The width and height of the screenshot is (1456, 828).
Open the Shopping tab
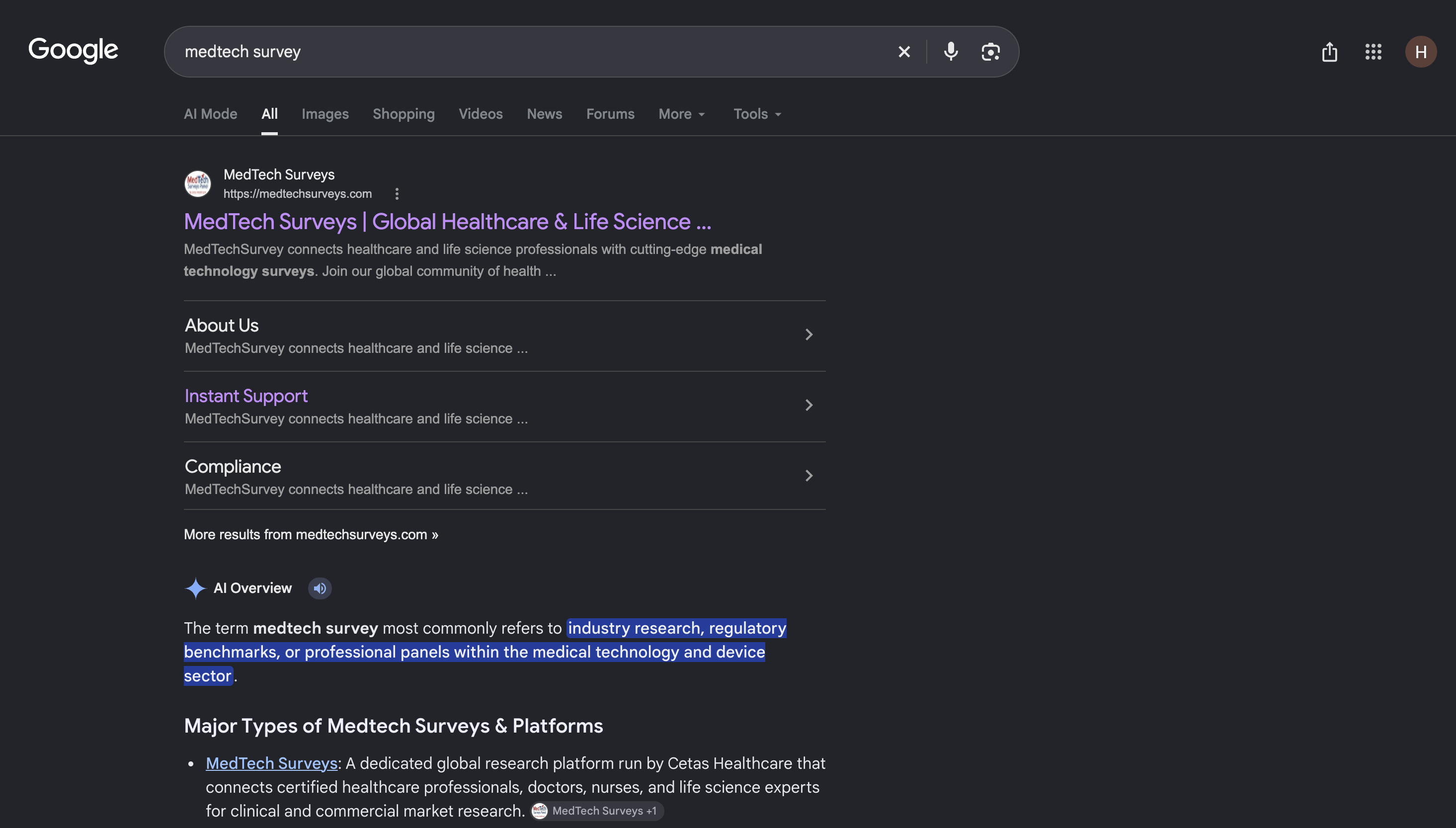[x=404, y=114]
